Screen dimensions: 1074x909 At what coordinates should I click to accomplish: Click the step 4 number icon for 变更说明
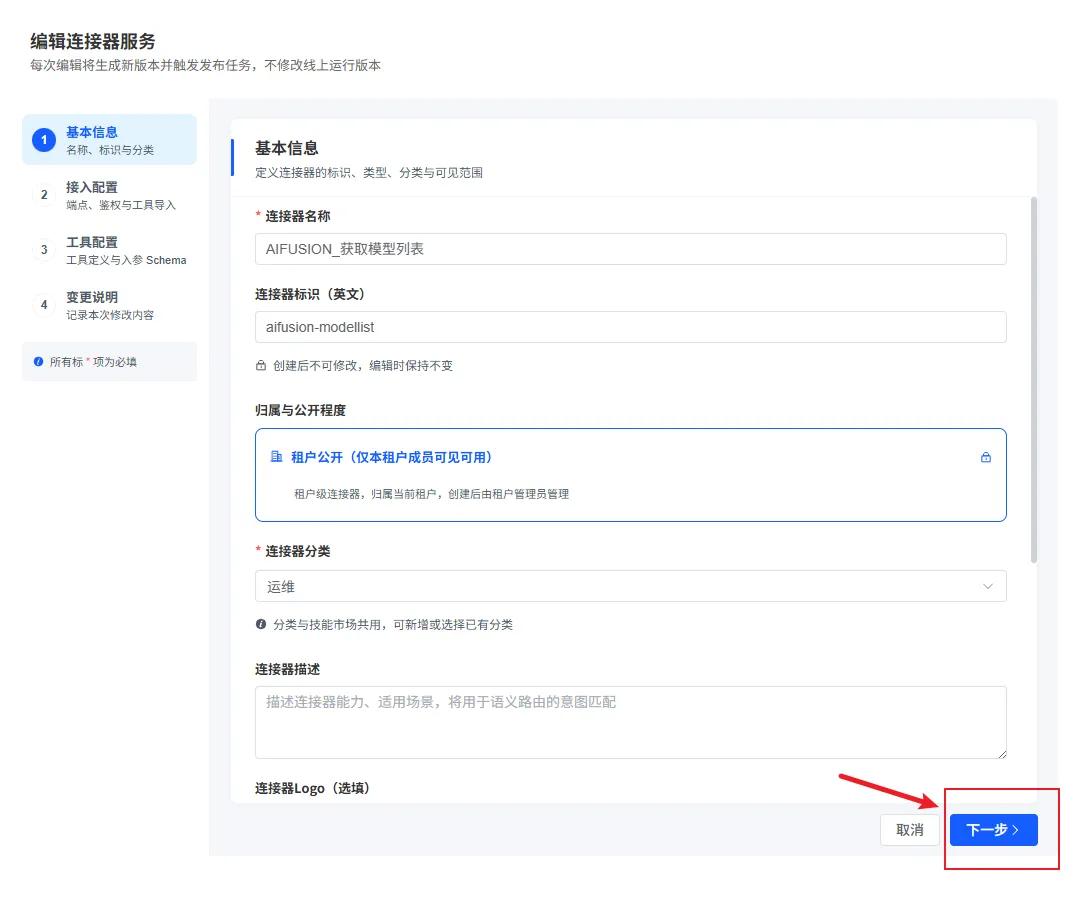point(44,305)
